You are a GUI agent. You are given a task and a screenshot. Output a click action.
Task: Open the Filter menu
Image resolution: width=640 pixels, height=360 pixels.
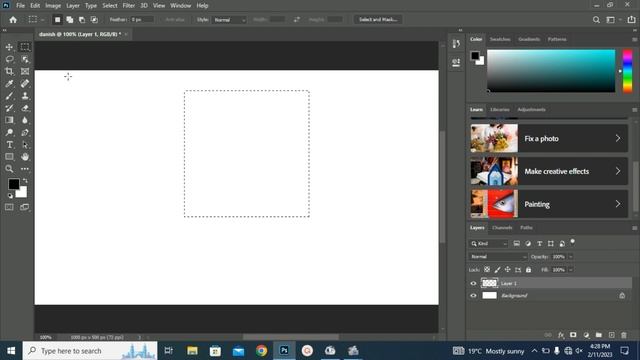[129, 6]
